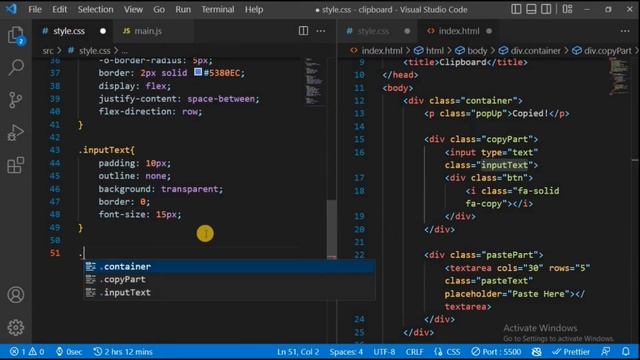
Task: Choose .container autocomplete suggestion
Action: click(229, 266)
